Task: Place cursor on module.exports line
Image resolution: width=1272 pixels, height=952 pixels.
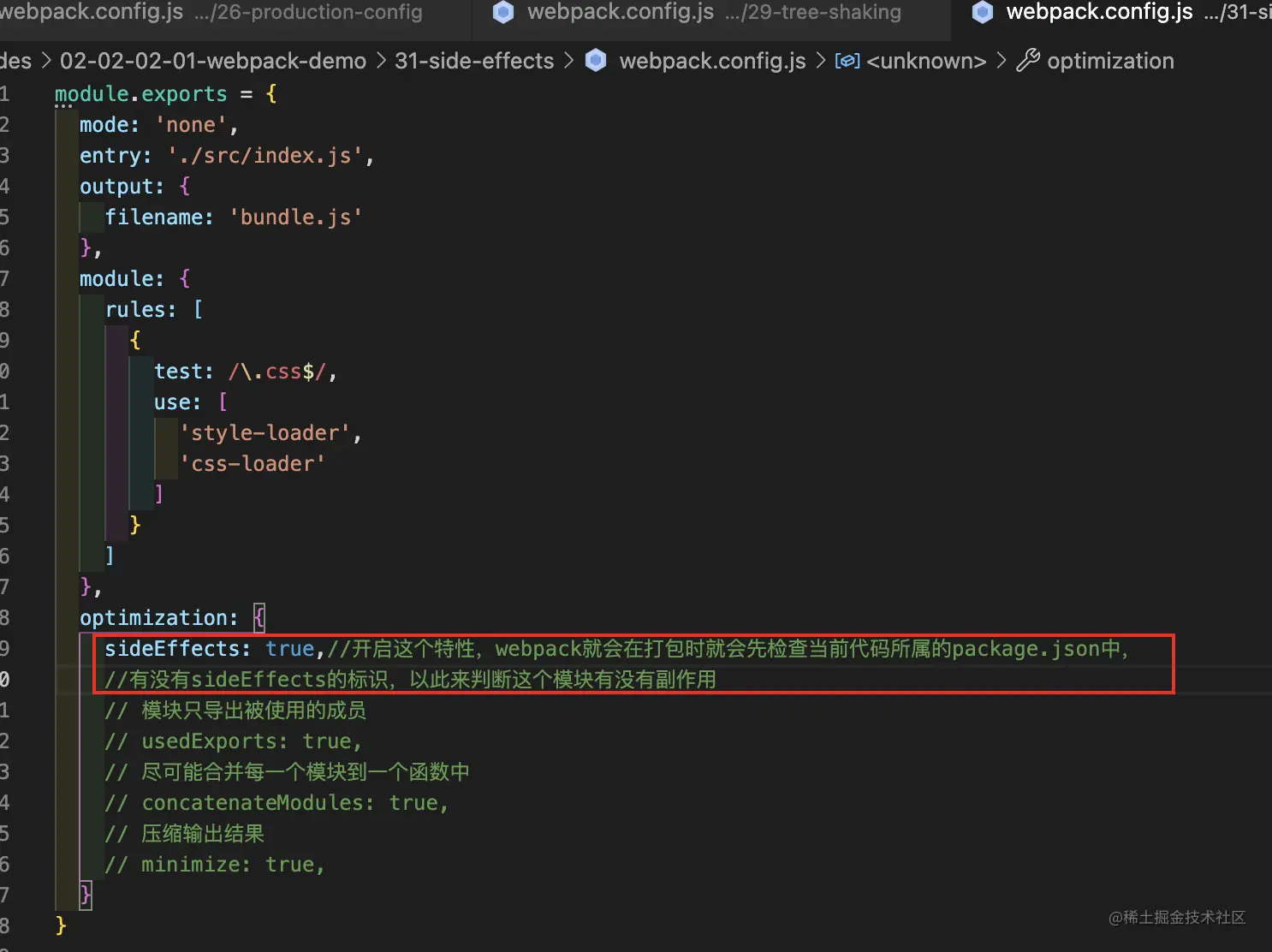Action: point(166,93)
